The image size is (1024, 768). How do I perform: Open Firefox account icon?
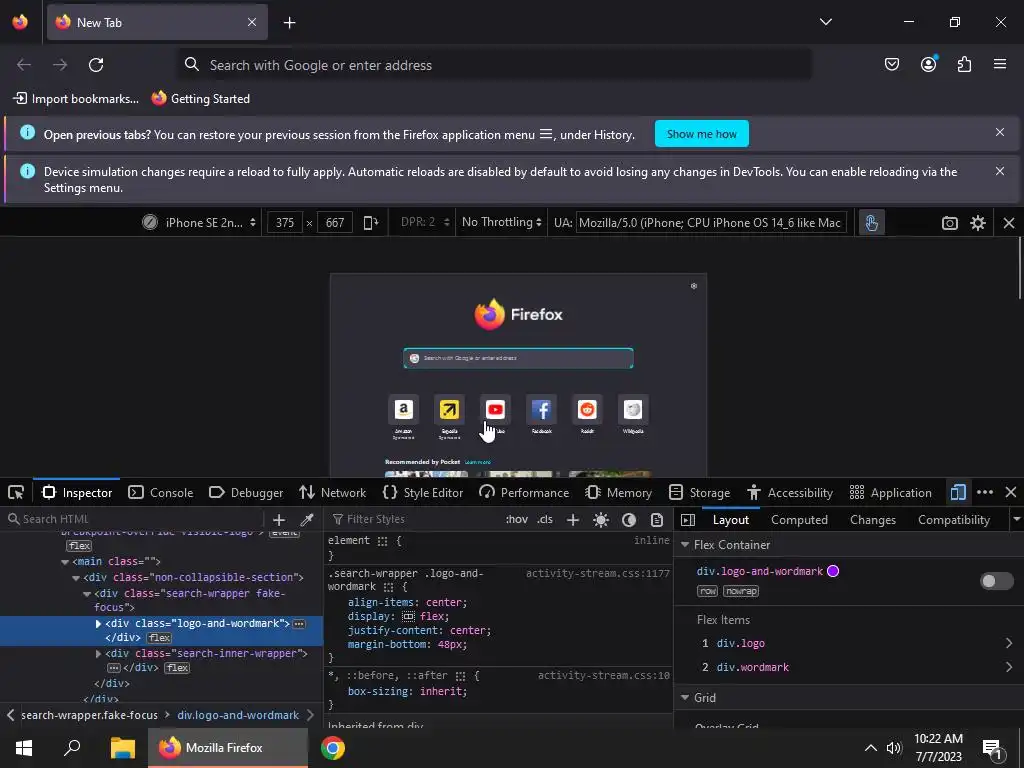pos(928,64)
